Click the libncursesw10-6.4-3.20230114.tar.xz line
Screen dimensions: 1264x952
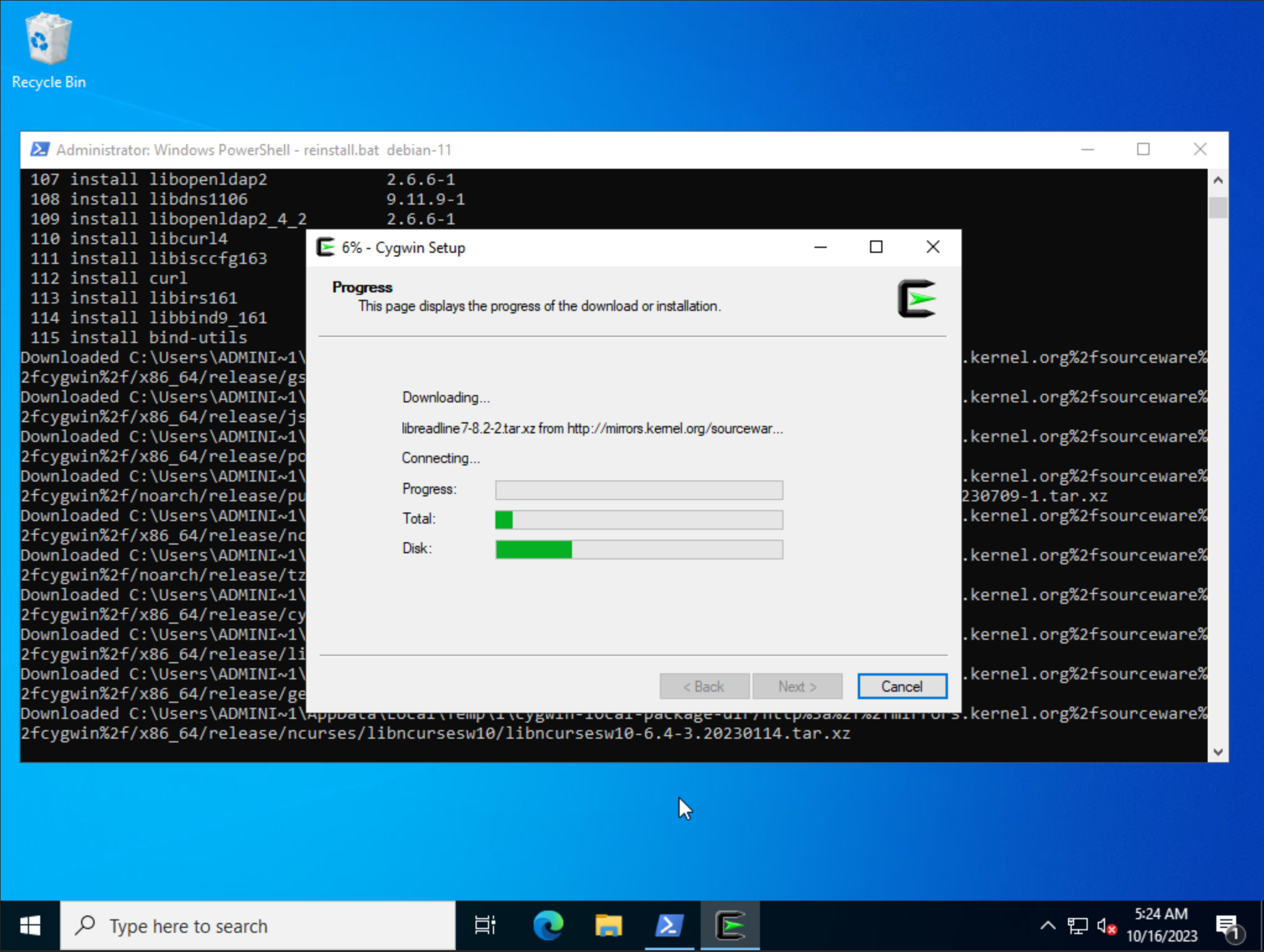[x=435, y=734]
